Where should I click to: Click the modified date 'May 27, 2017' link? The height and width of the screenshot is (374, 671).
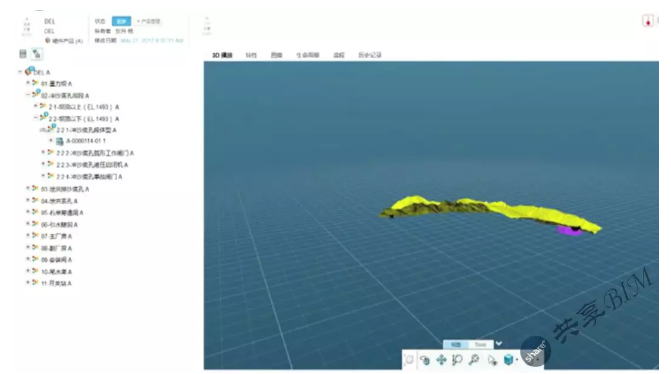click(x=152, y=41)
